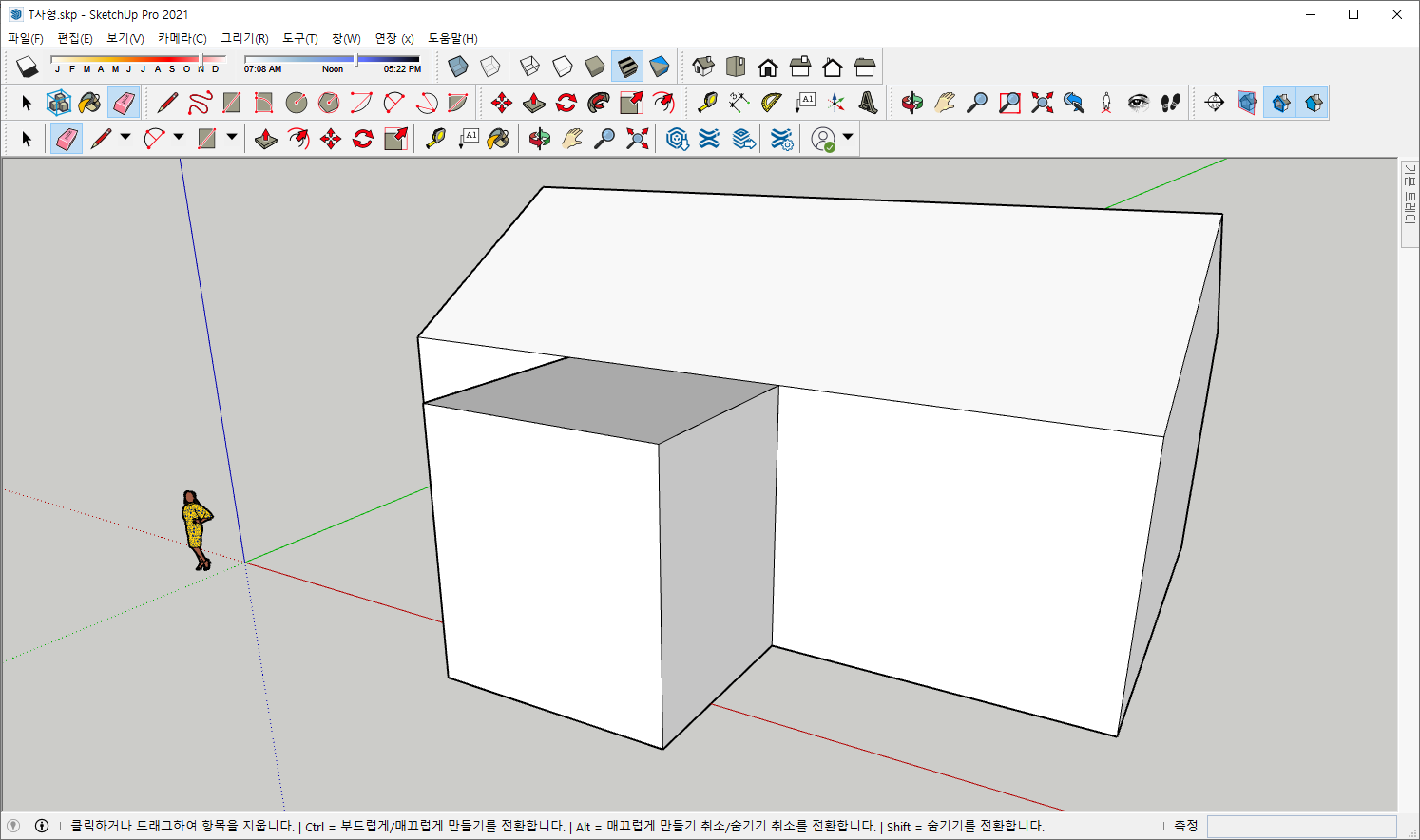Click the status bar geolocation icon
Screen dimensions: 1420x840
click(13, 826)
